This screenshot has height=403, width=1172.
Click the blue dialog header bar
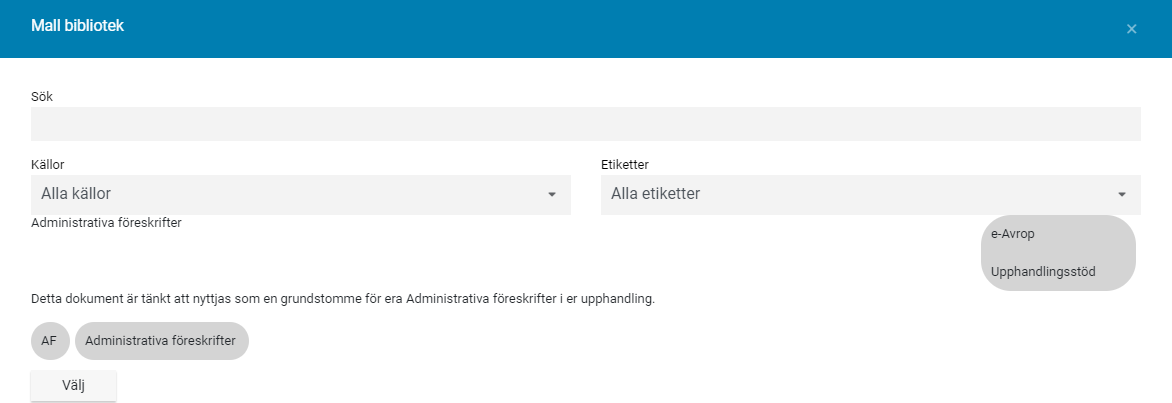click(x=600, y=28)
